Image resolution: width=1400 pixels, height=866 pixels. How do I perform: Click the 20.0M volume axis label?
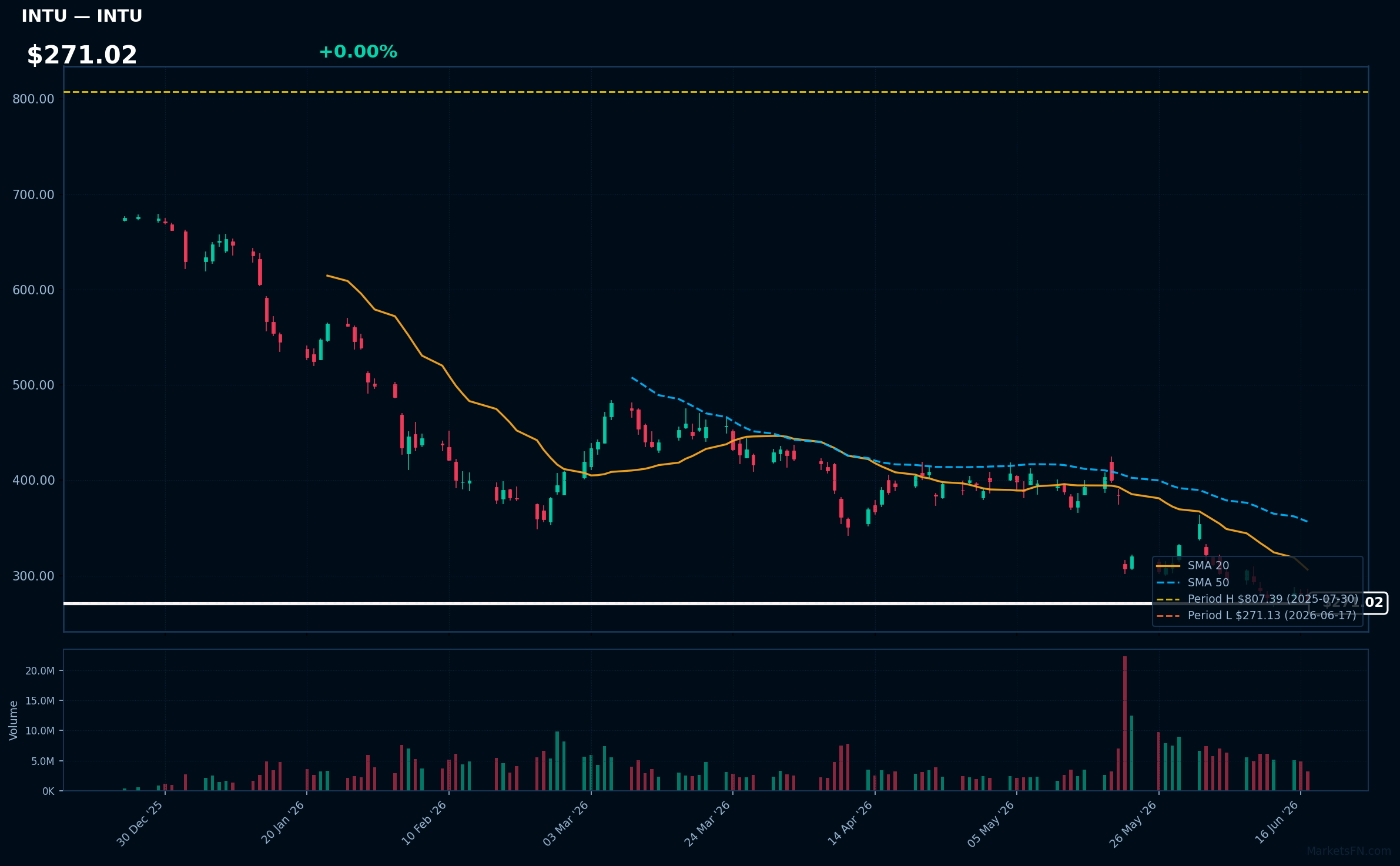40,671
